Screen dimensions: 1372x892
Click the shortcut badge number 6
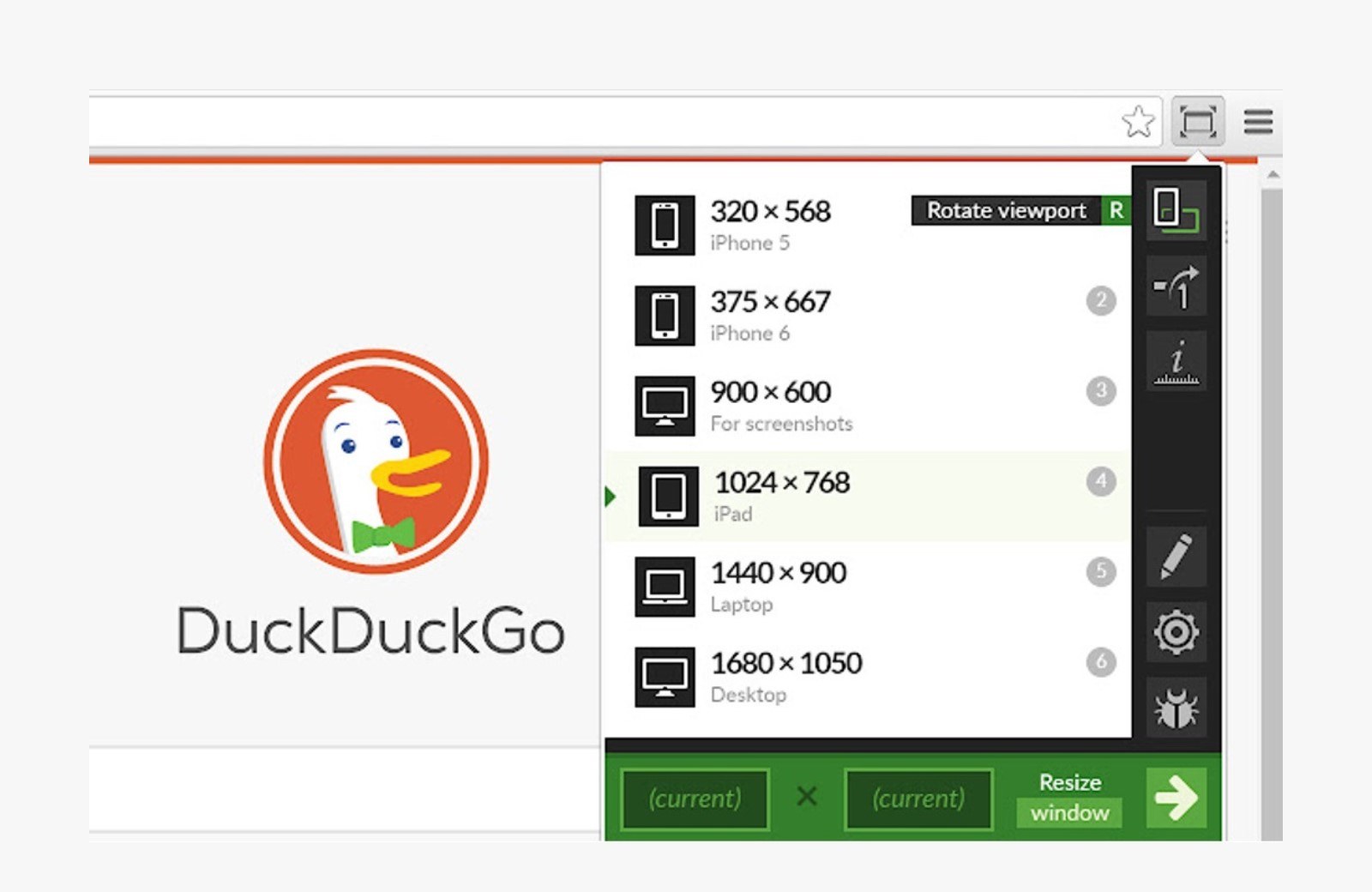pyautogui.click(x=1101, y=661)
